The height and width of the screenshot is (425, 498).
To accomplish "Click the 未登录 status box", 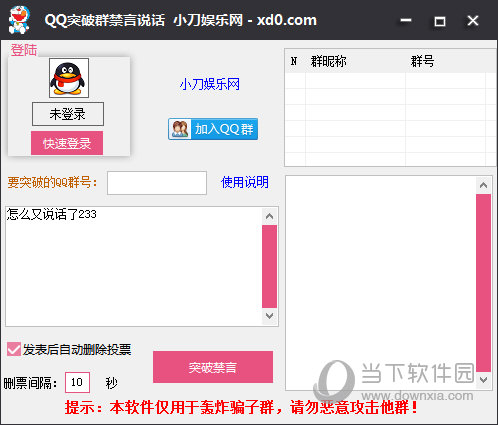I will tap(68, 114).
